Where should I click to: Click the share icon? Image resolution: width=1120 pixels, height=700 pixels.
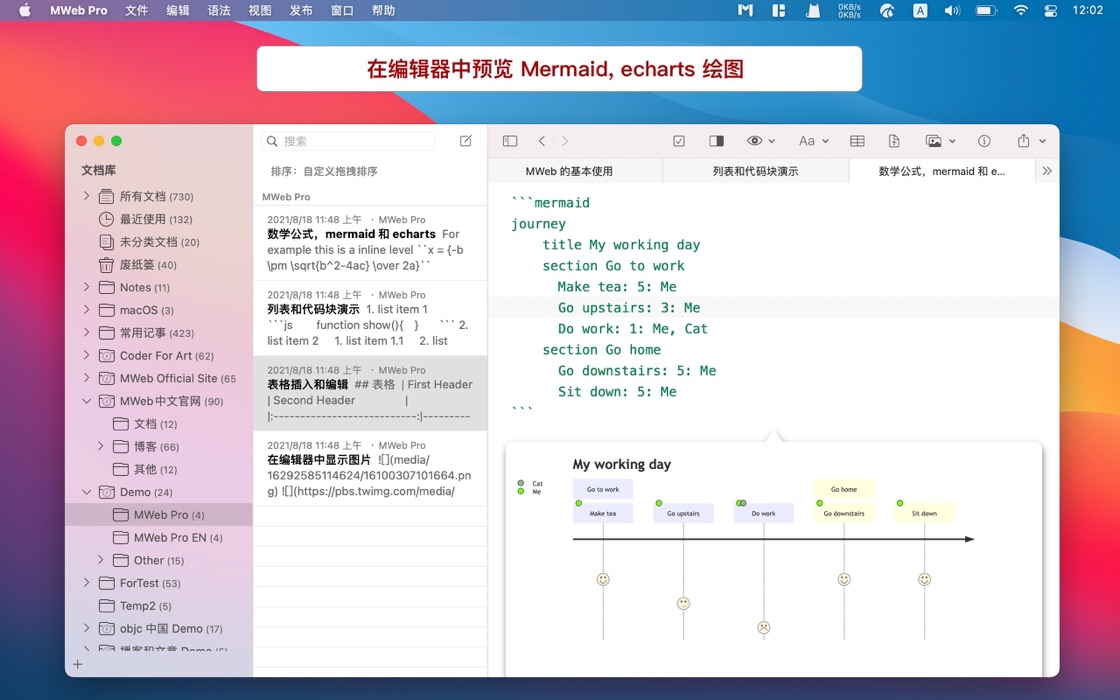pos(1024,141)
